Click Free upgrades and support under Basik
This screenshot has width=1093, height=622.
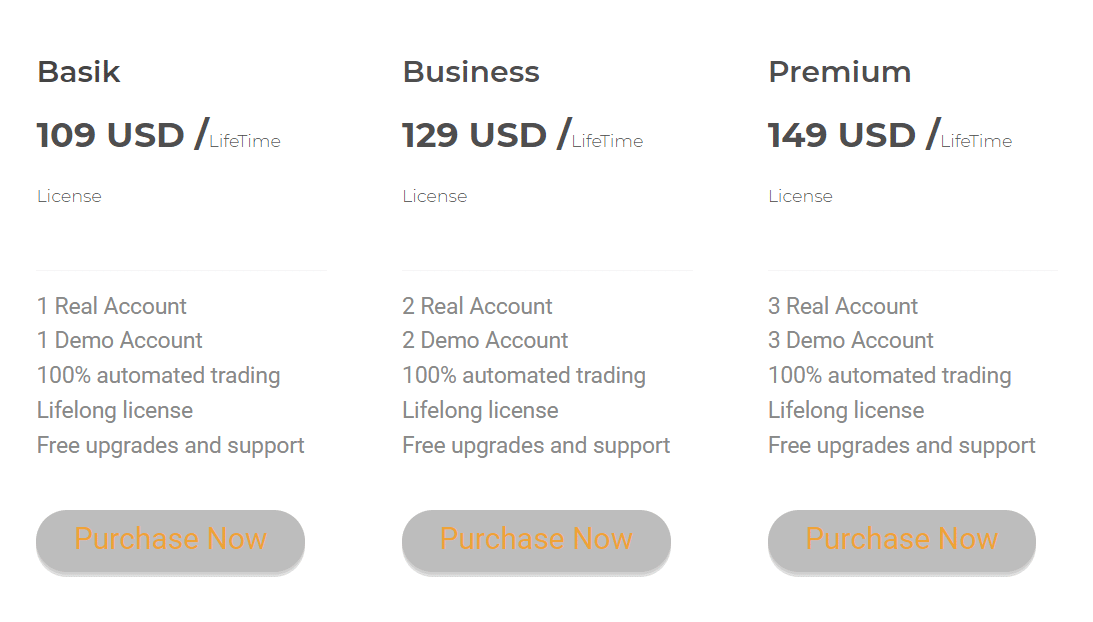point(170,445)
